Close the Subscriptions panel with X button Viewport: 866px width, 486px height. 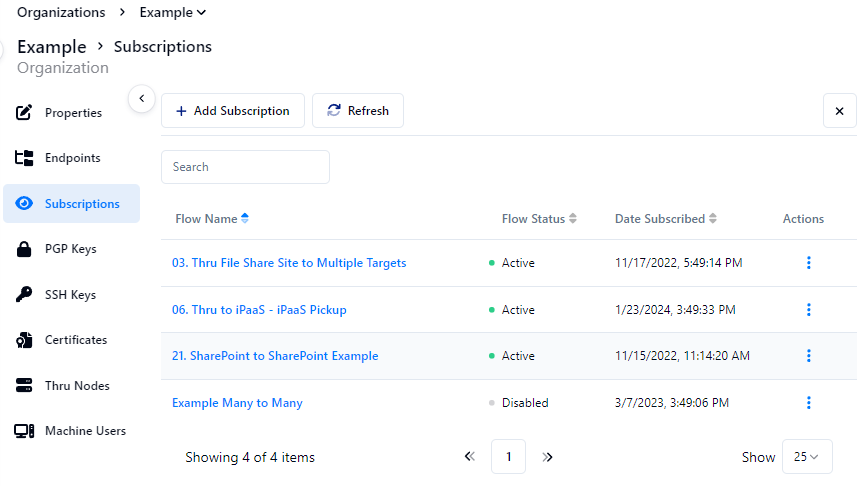point(839,111)
